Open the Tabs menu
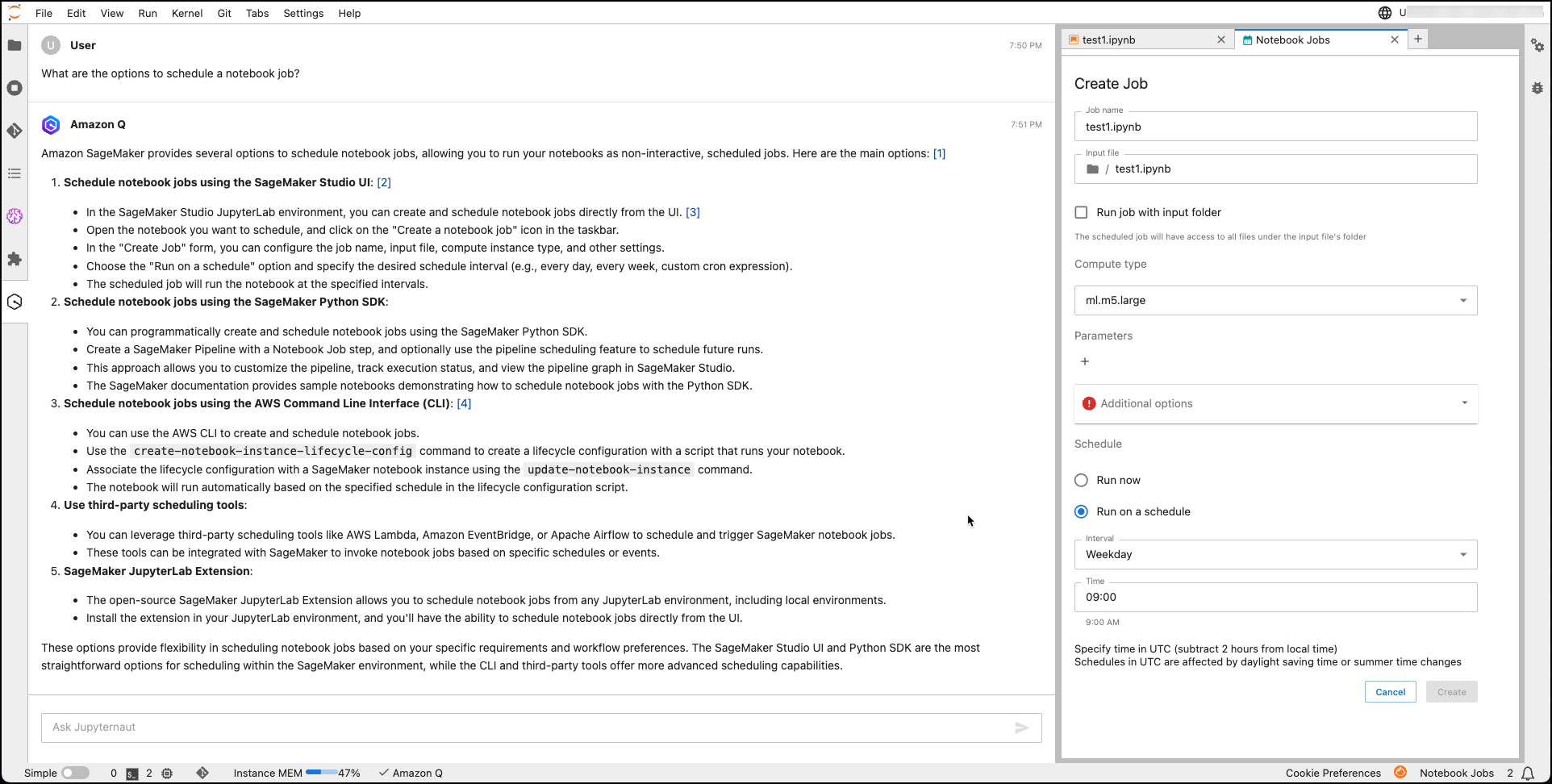 (x=257, y=13)
